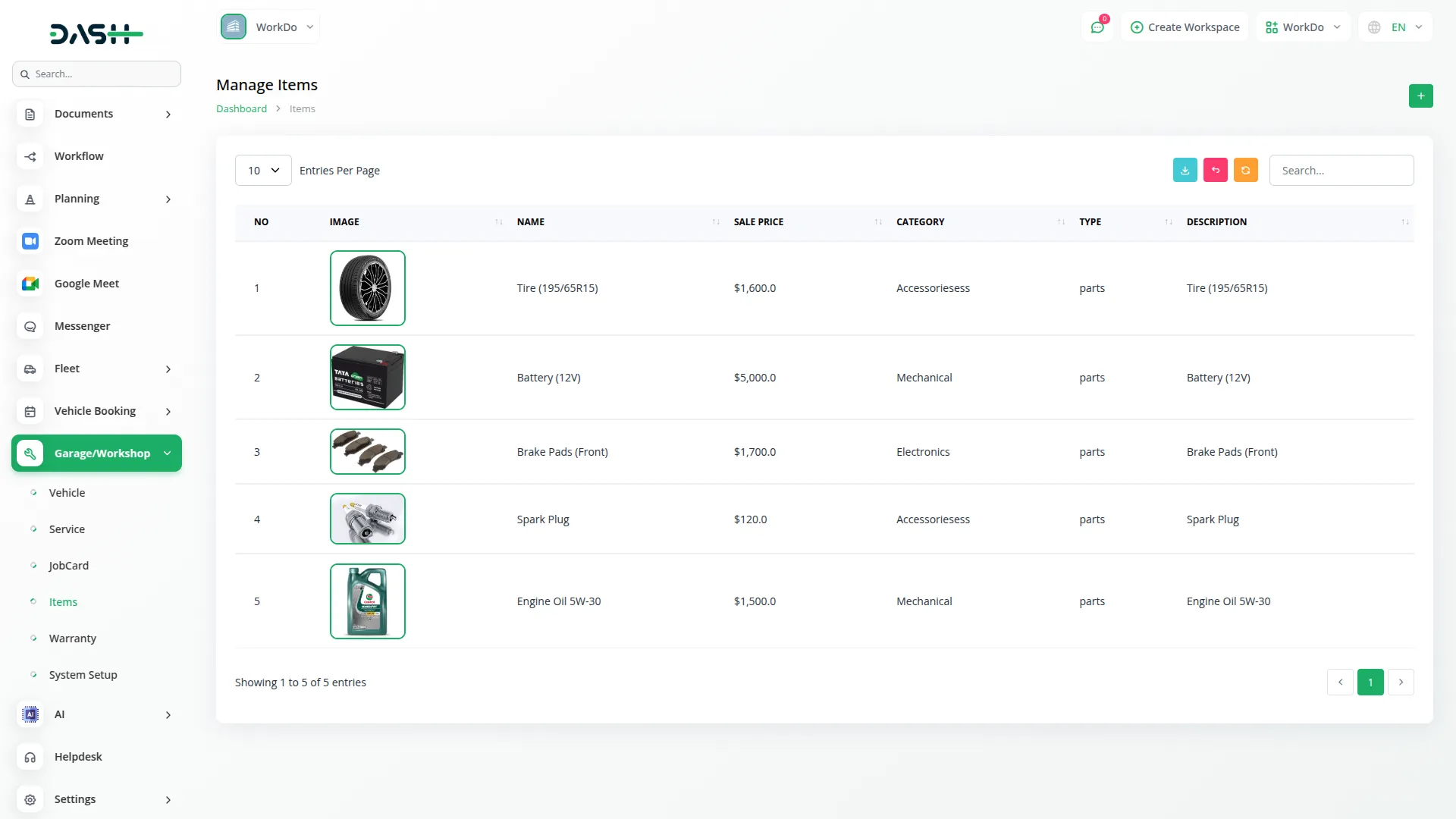
Task: Click the teal download export icon
Action: pos(1185,171)
